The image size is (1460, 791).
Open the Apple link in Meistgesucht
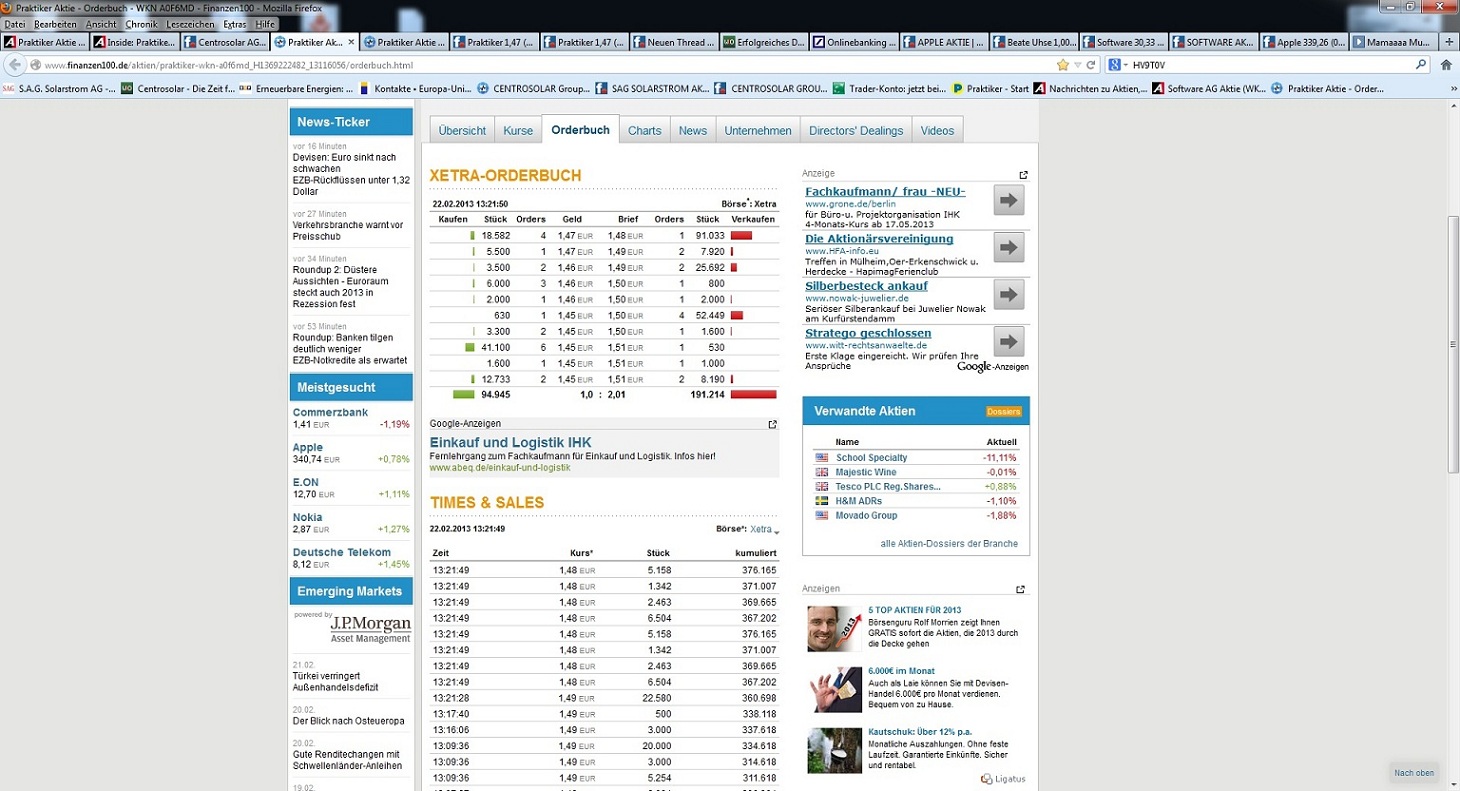coord(308,447)
